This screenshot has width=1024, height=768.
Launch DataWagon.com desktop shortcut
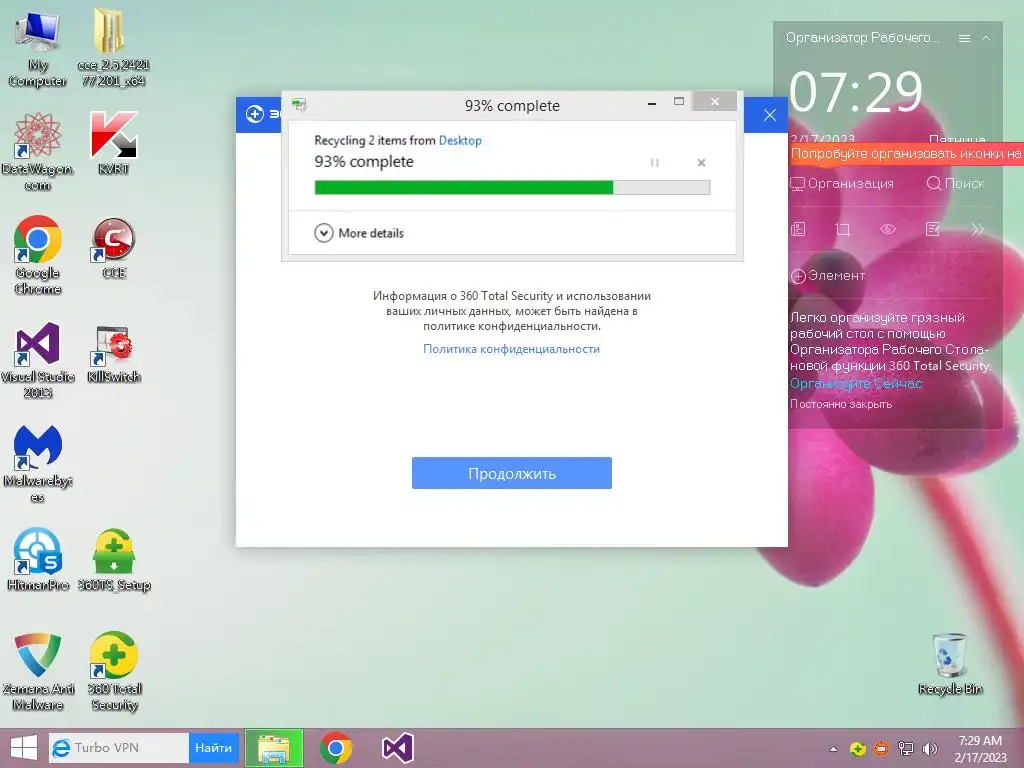[x=37, y=152]
